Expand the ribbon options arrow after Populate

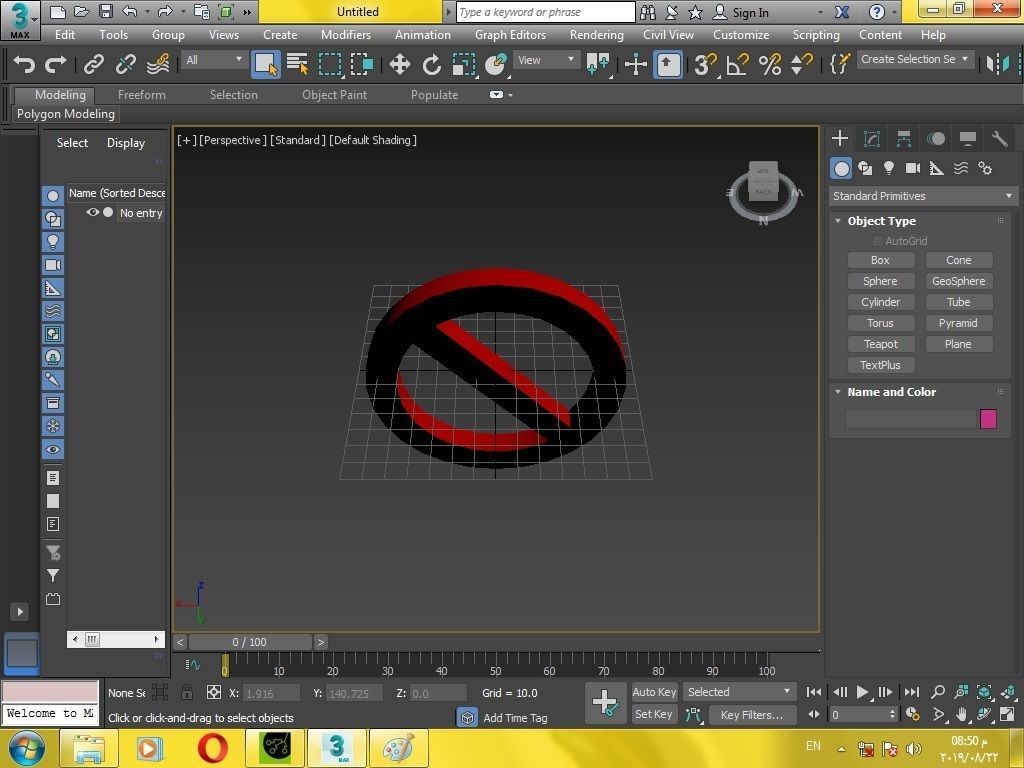(x=510, y=95)
